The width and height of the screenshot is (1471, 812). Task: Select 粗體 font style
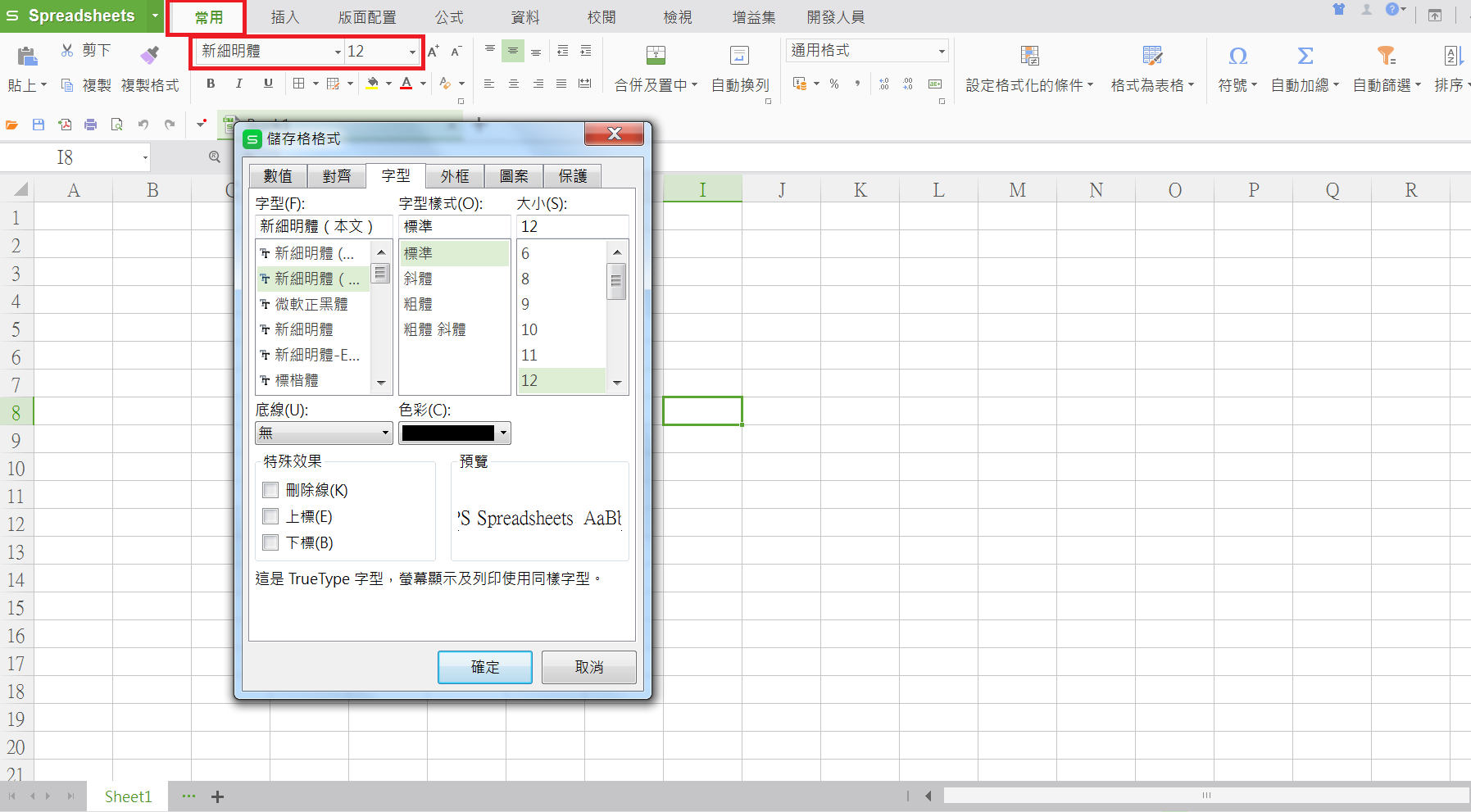[454, 304]
